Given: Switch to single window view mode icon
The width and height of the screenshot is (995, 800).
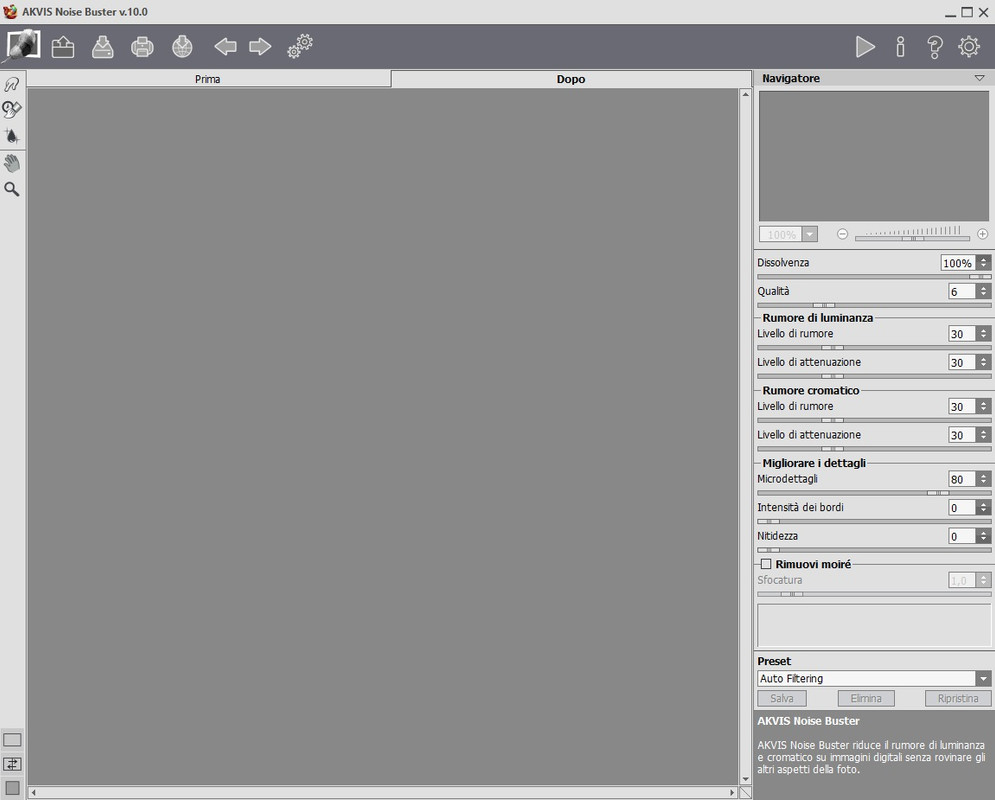Looking at the screenshot, I should tap(12, 740).
